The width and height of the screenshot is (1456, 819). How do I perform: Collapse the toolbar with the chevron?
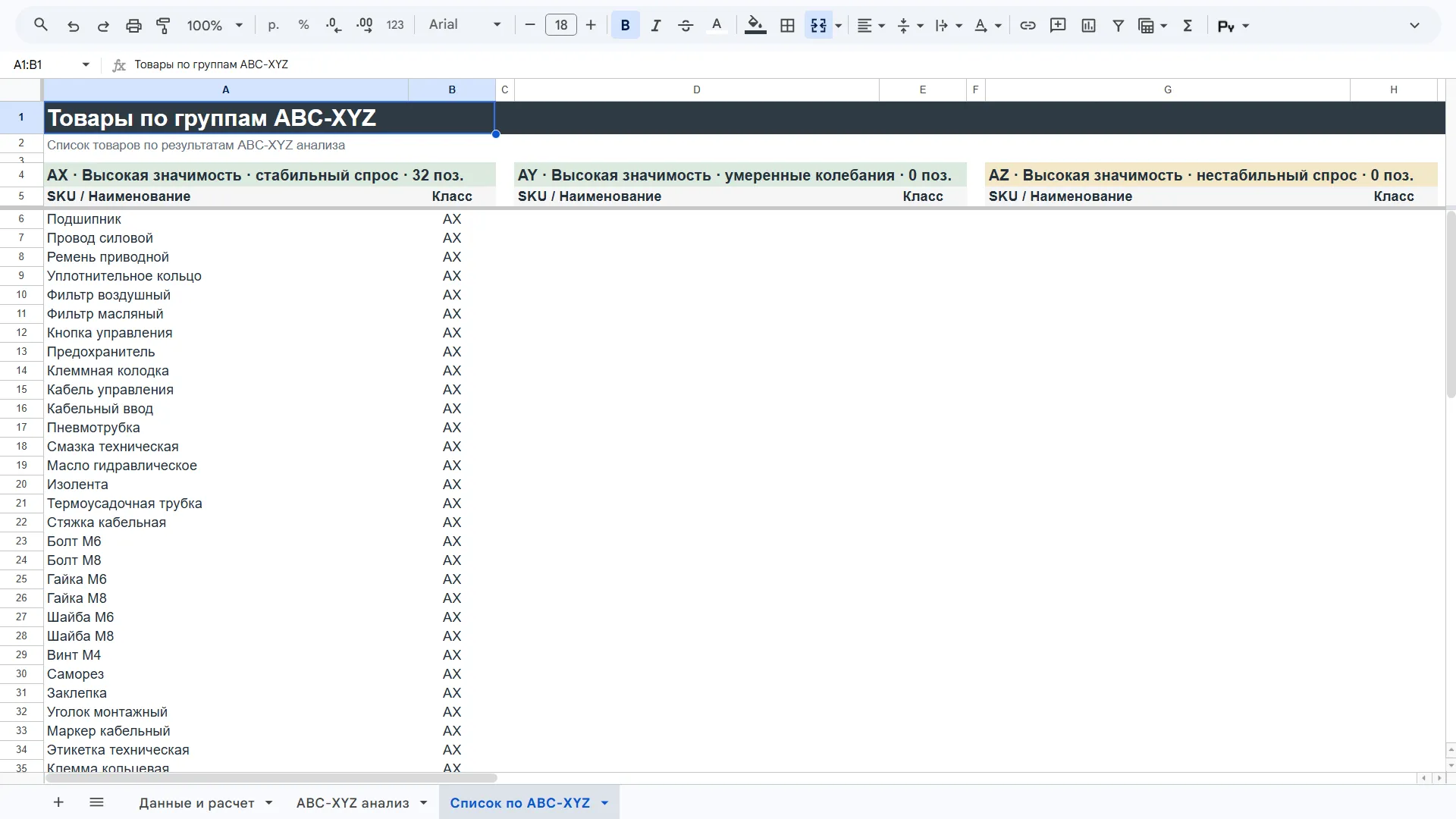(1414, 25)
